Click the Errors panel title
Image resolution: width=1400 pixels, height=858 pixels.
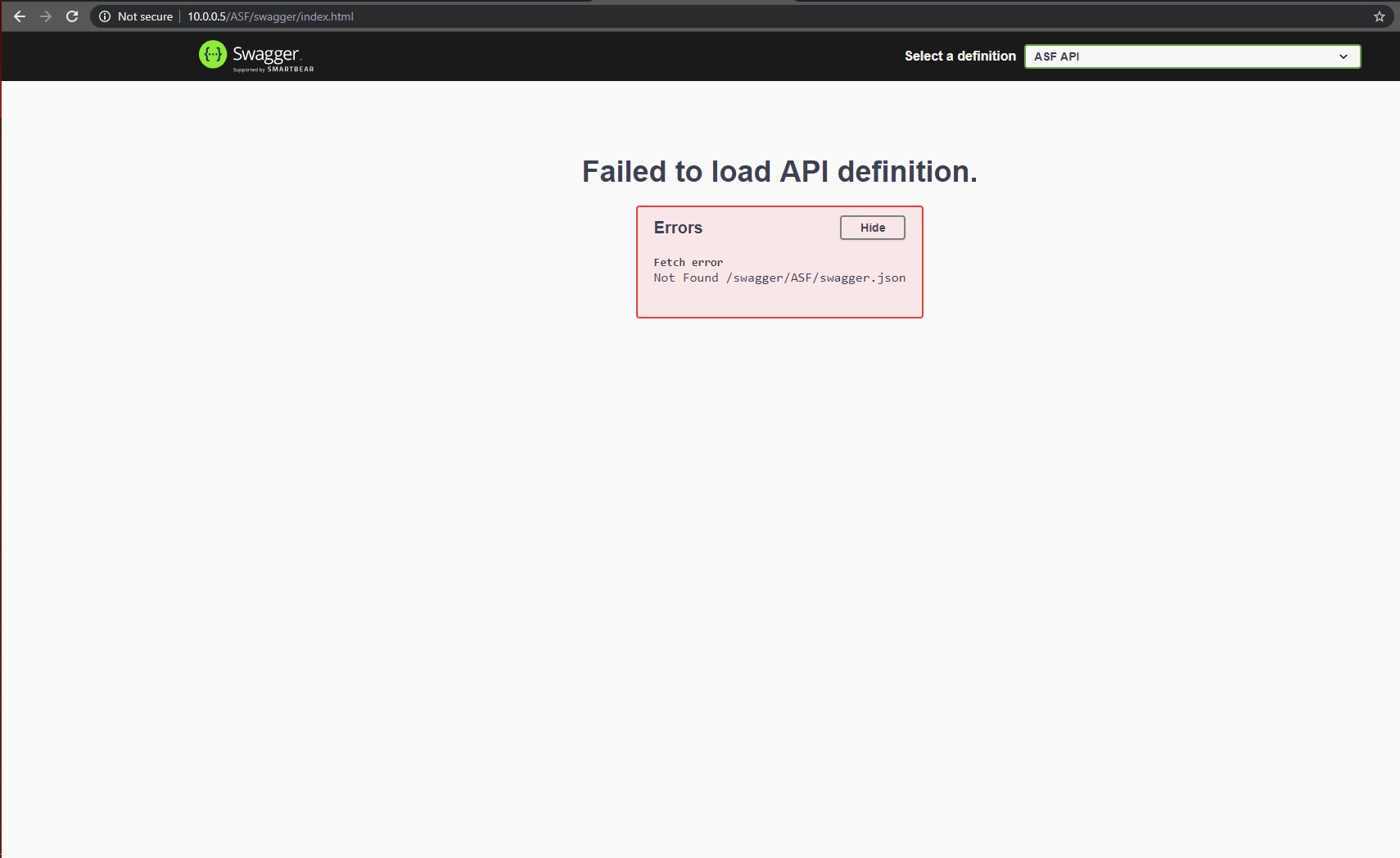coord(677,228)
